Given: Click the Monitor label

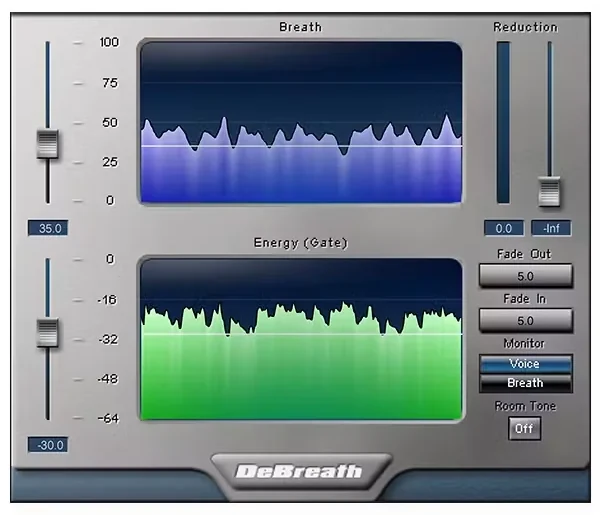Looking at the screenshot, I should [x=524, y=344].
